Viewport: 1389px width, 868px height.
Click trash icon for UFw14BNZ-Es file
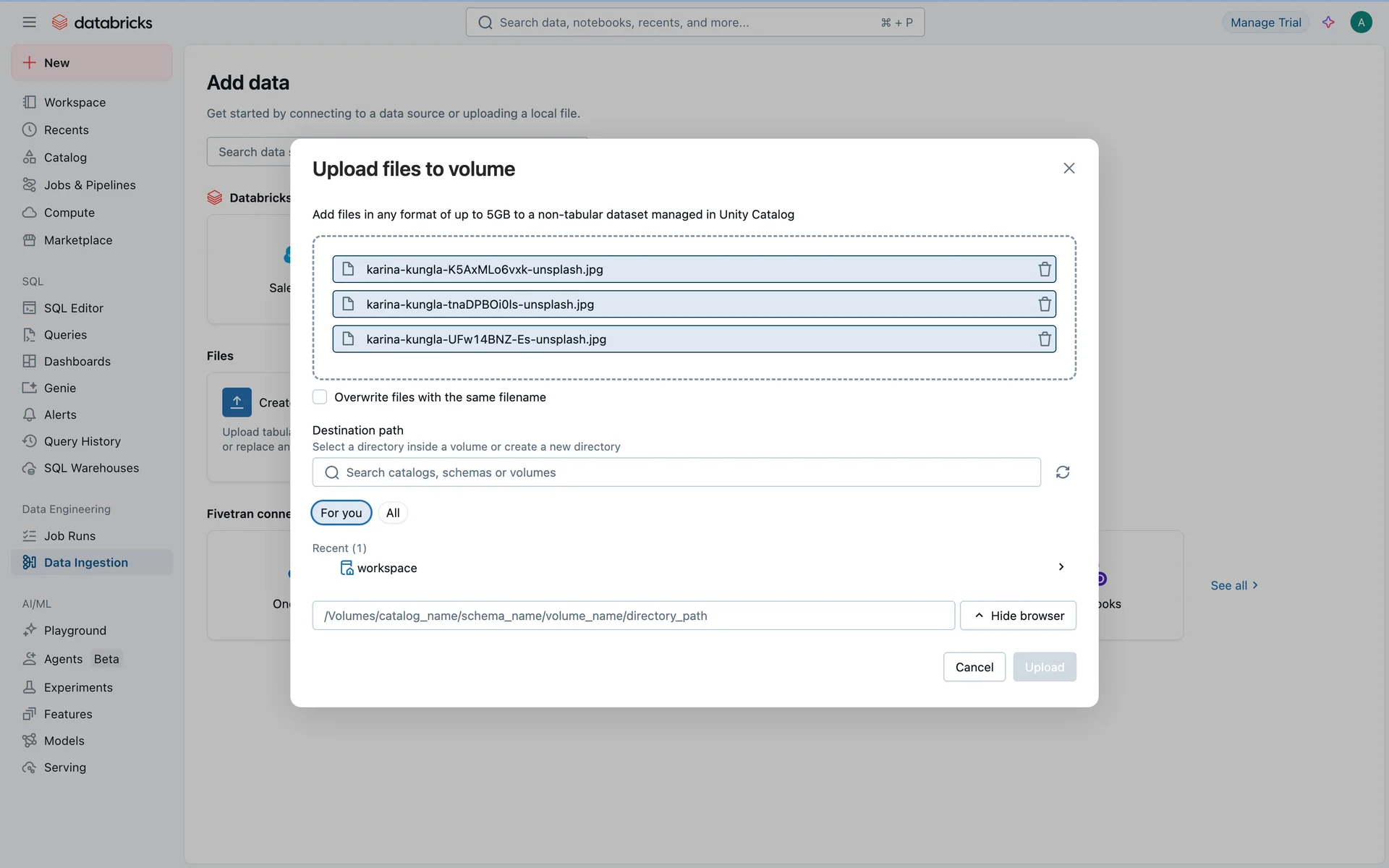click(x=1044, y=339)
